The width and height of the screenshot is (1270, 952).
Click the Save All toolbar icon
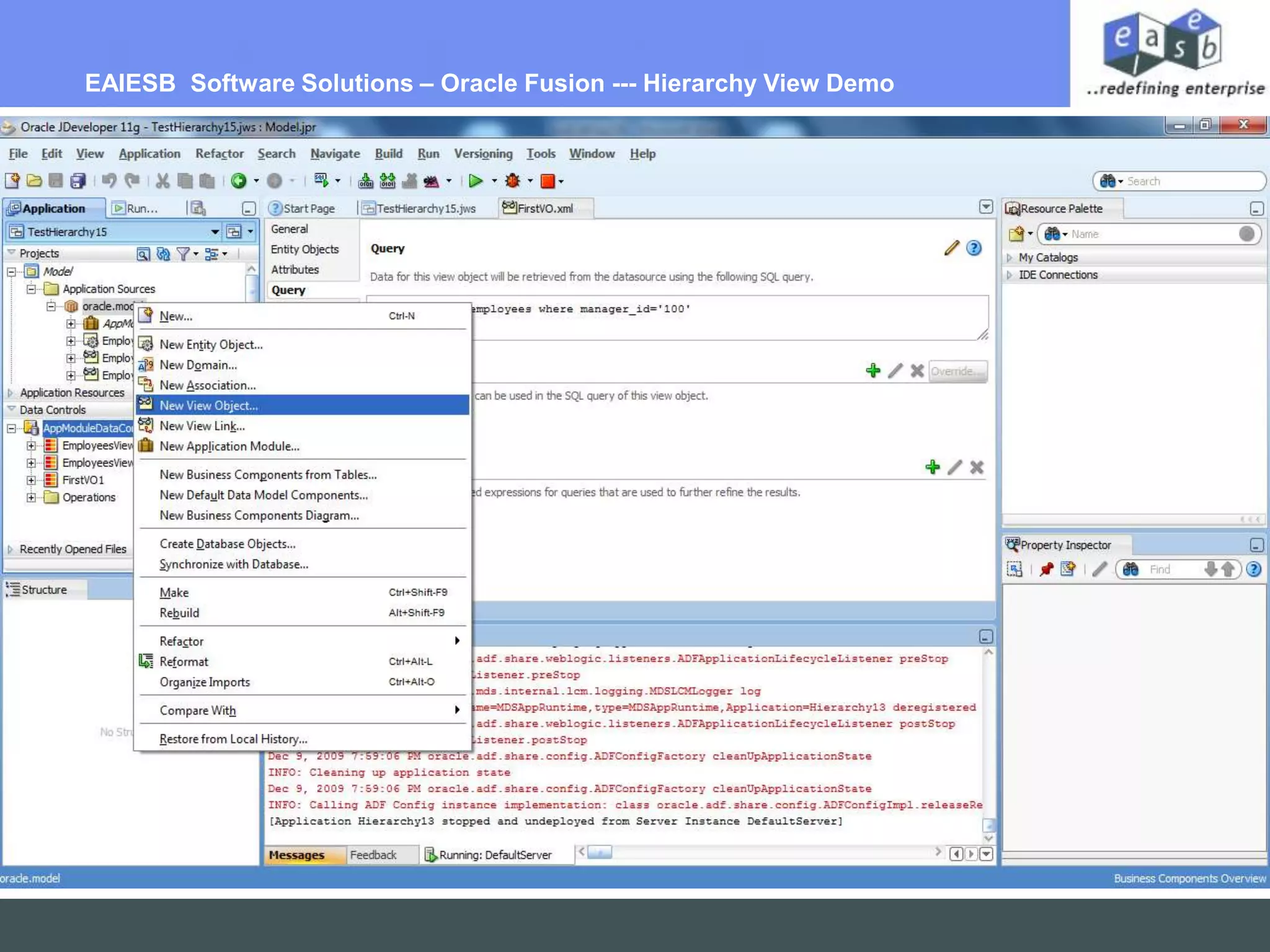[x=78, y=181]
